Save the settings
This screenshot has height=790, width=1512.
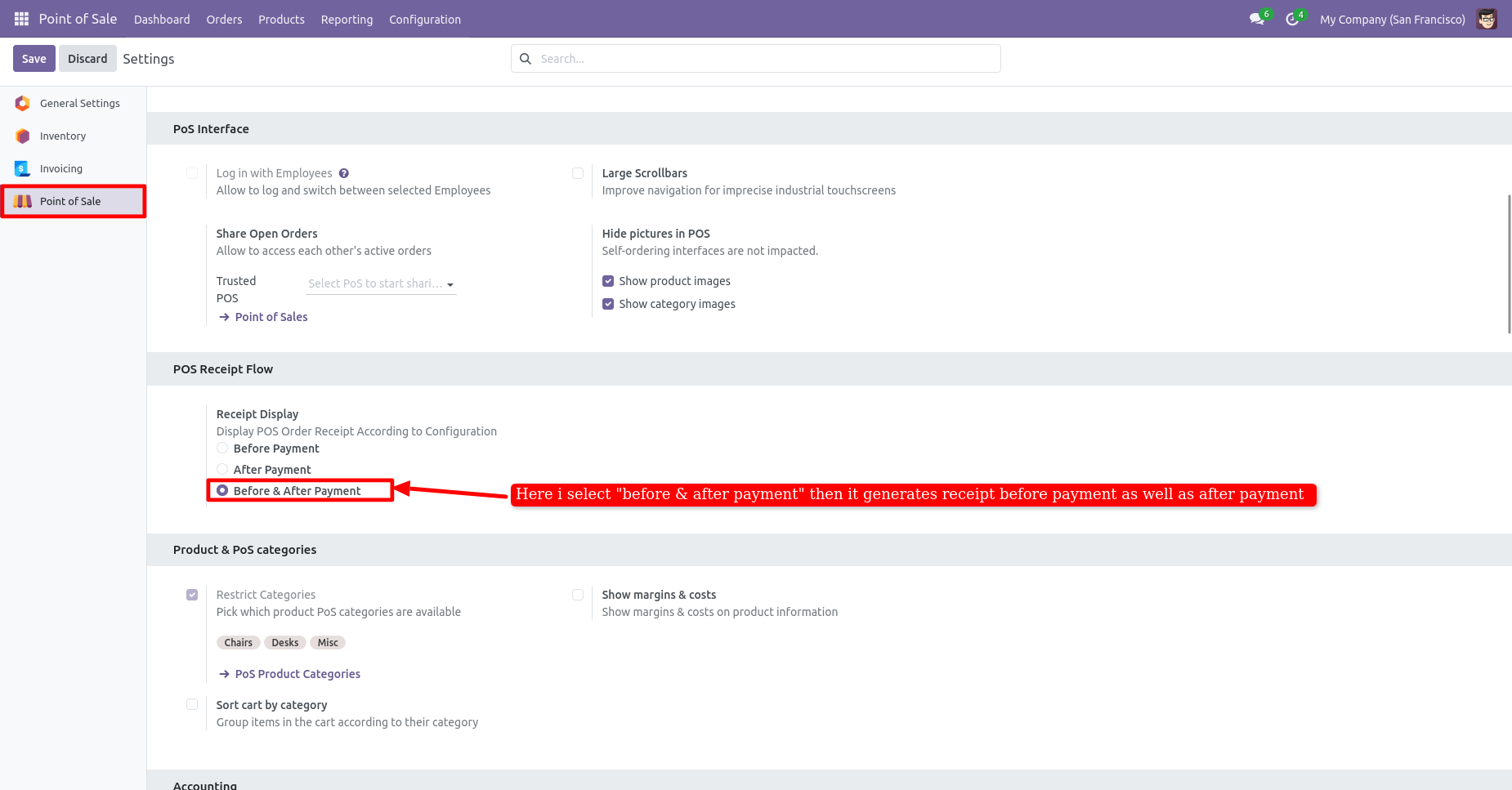[34, 59]
